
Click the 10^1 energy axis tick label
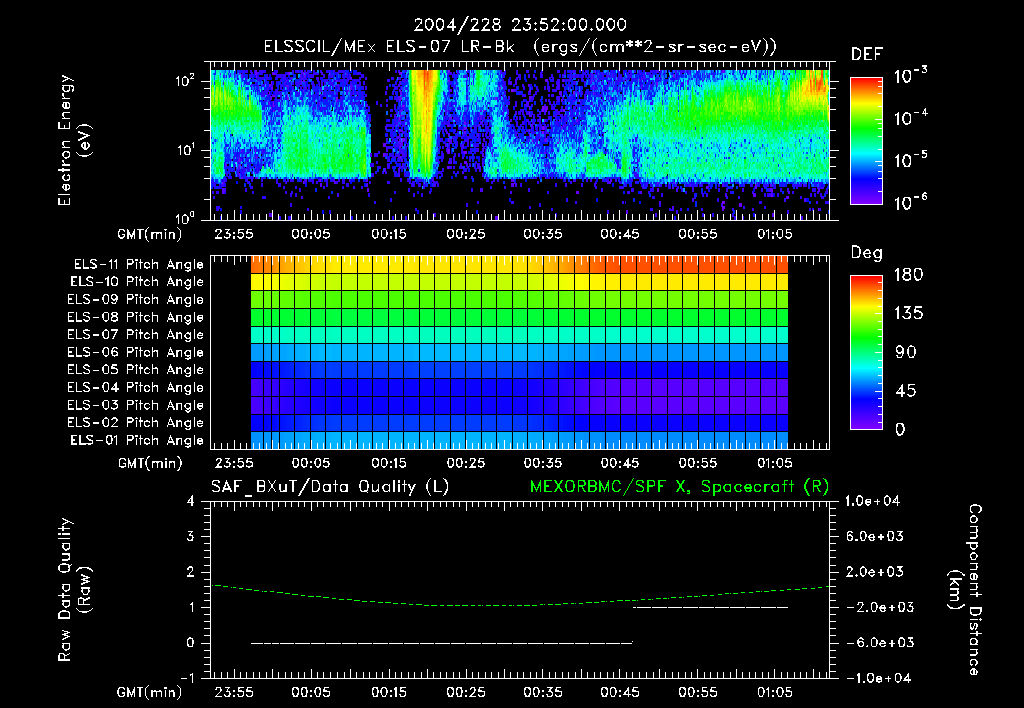click(185, 150)
